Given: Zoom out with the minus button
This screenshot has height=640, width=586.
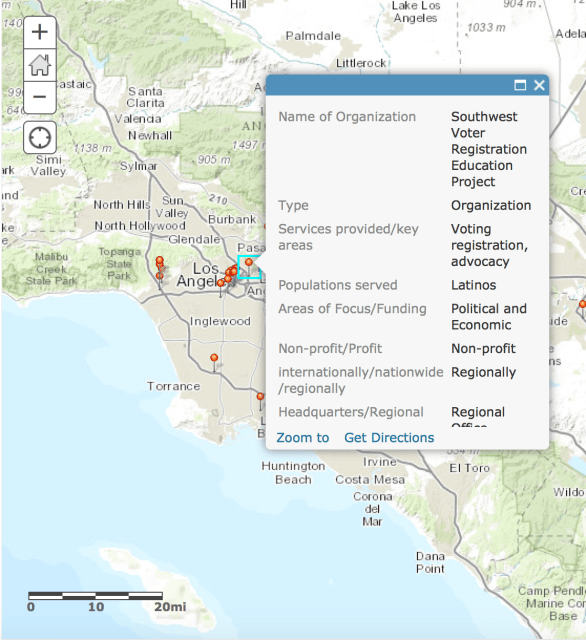Looking at the screenshot, I should coord(40,97).
